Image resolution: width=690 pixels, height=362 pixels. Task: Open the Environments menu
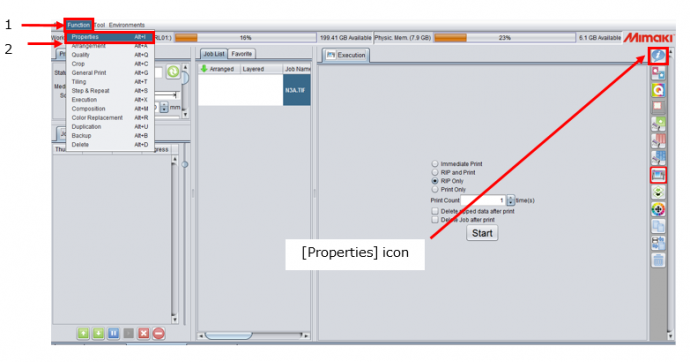[x=127, y=25]
